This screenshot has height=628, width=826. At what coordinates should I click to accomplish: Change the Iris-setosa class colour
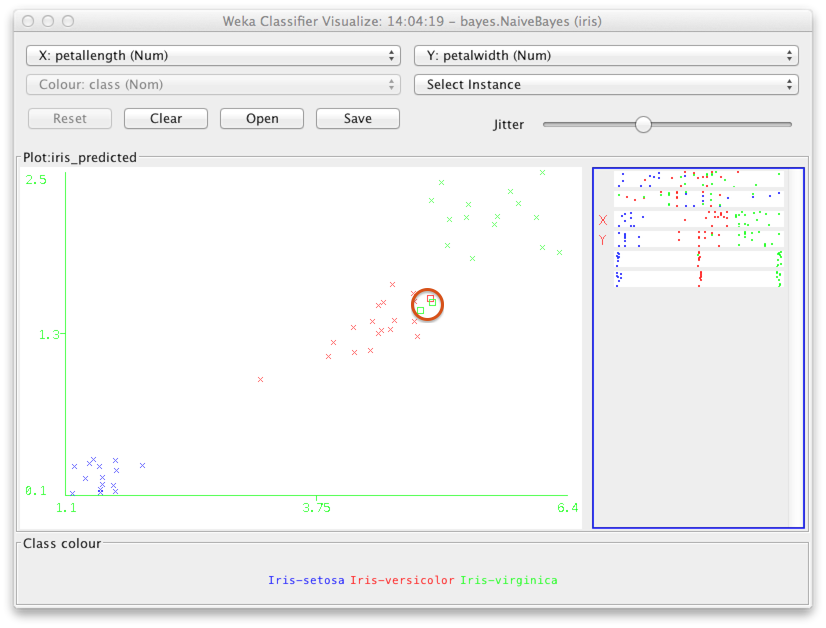tap(306, 580)
